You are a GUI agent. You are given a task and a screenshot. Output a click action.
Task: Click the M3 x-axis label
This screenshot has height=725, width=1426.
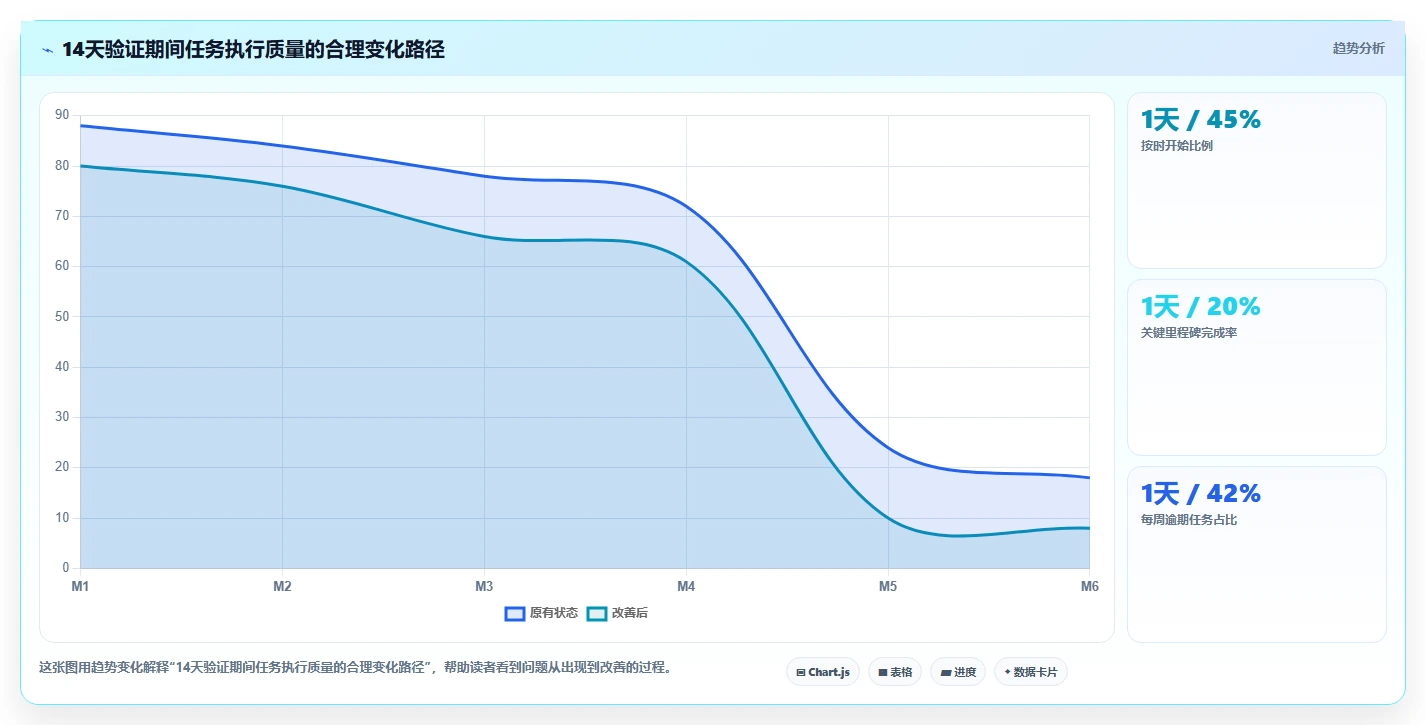coord(484,587)
